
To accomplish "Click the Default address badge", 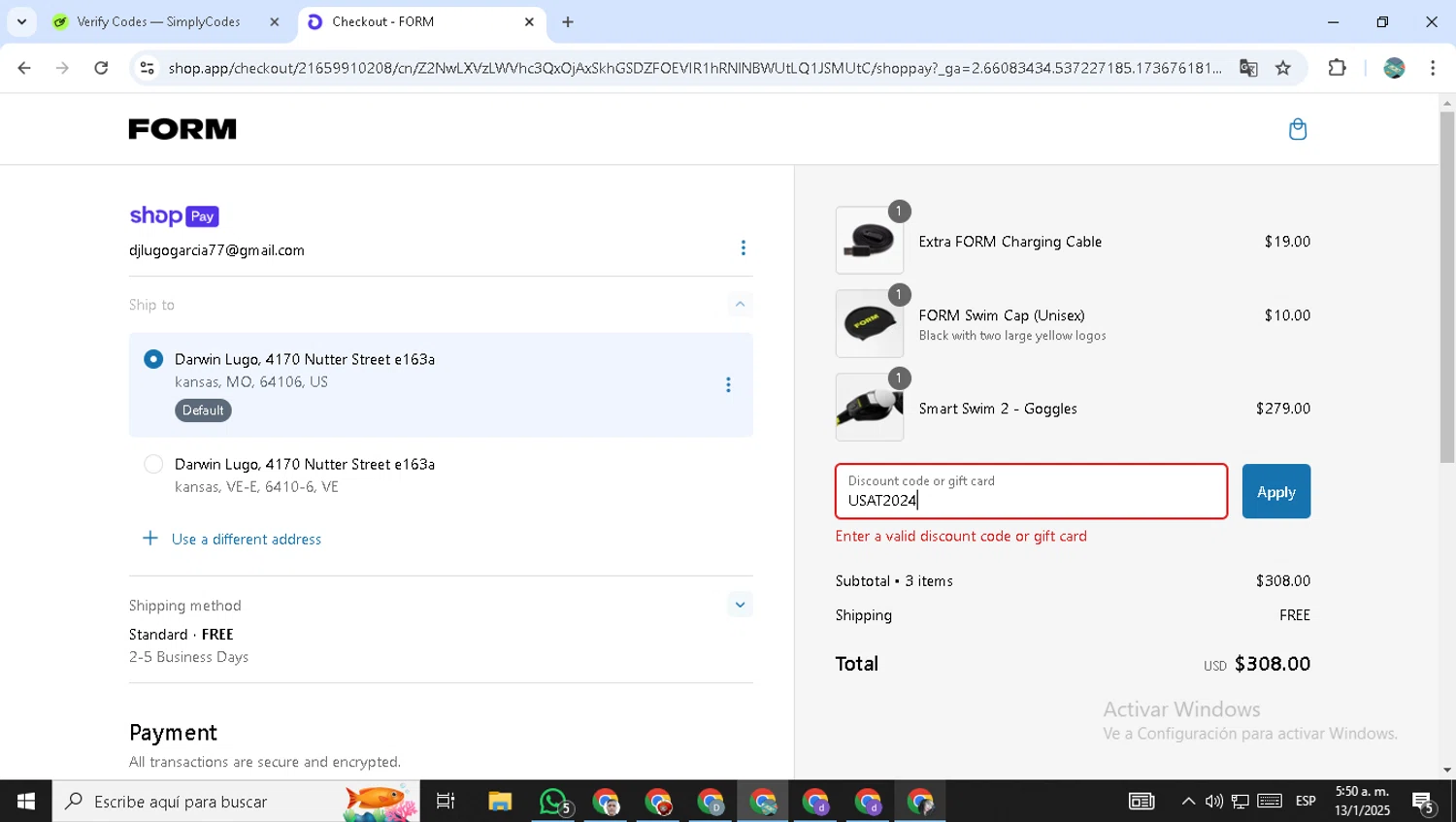I will click(x=203, y=411).
